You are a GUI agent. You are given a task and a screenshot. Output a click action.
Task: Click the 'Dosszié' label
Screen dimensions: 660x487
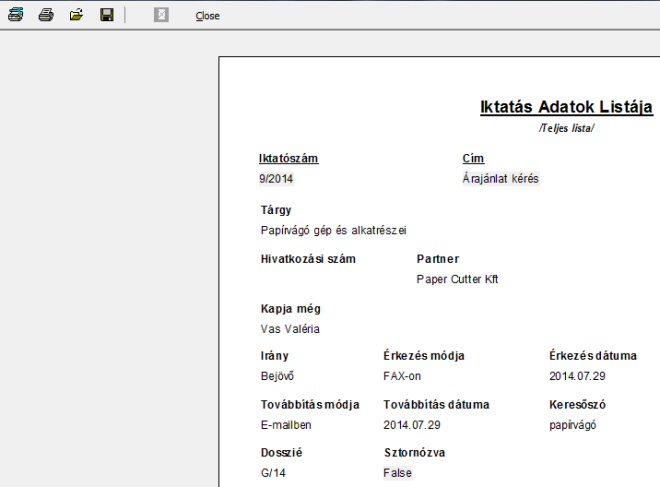(x=281, y=452)
